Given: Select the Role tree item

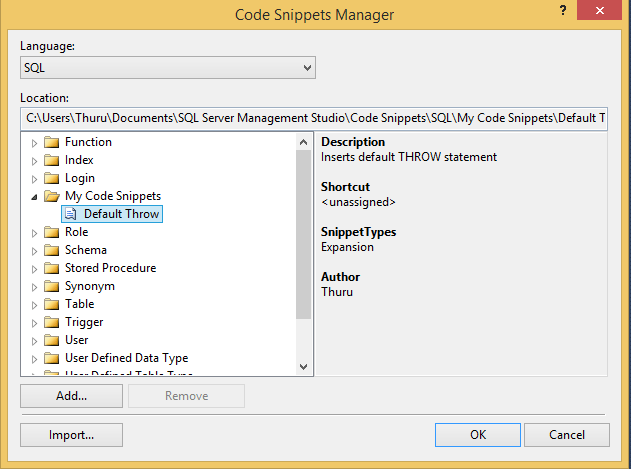Looking at the screenshot, I should (76, 232).
